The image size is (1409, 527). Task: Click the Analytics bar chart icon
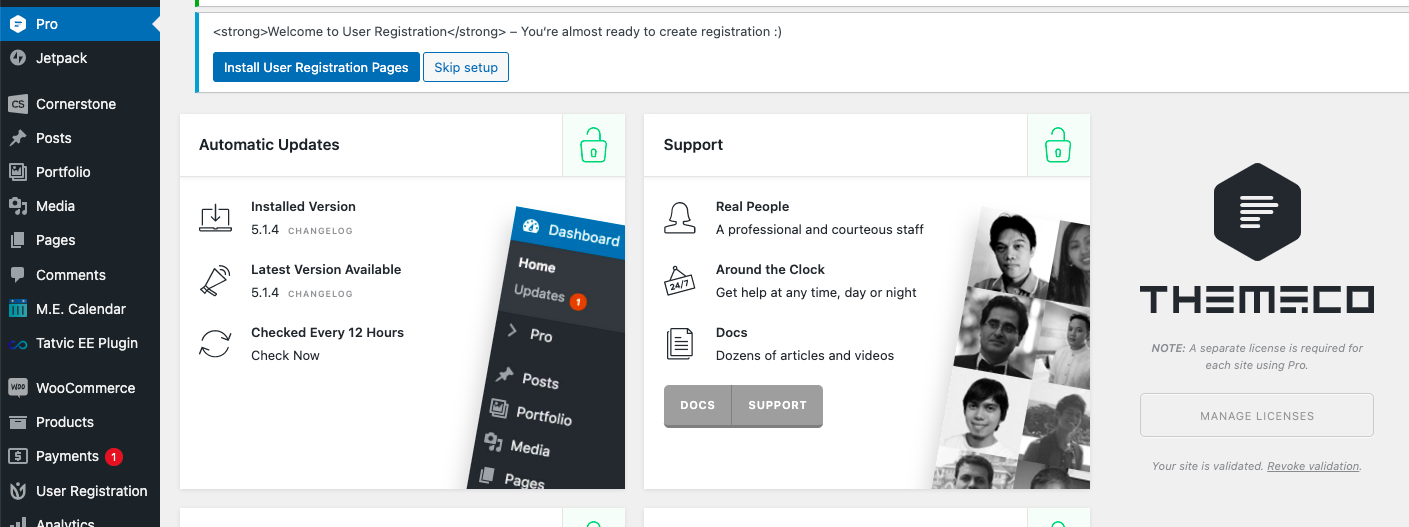pyautogui.click(x=17, y=522)
